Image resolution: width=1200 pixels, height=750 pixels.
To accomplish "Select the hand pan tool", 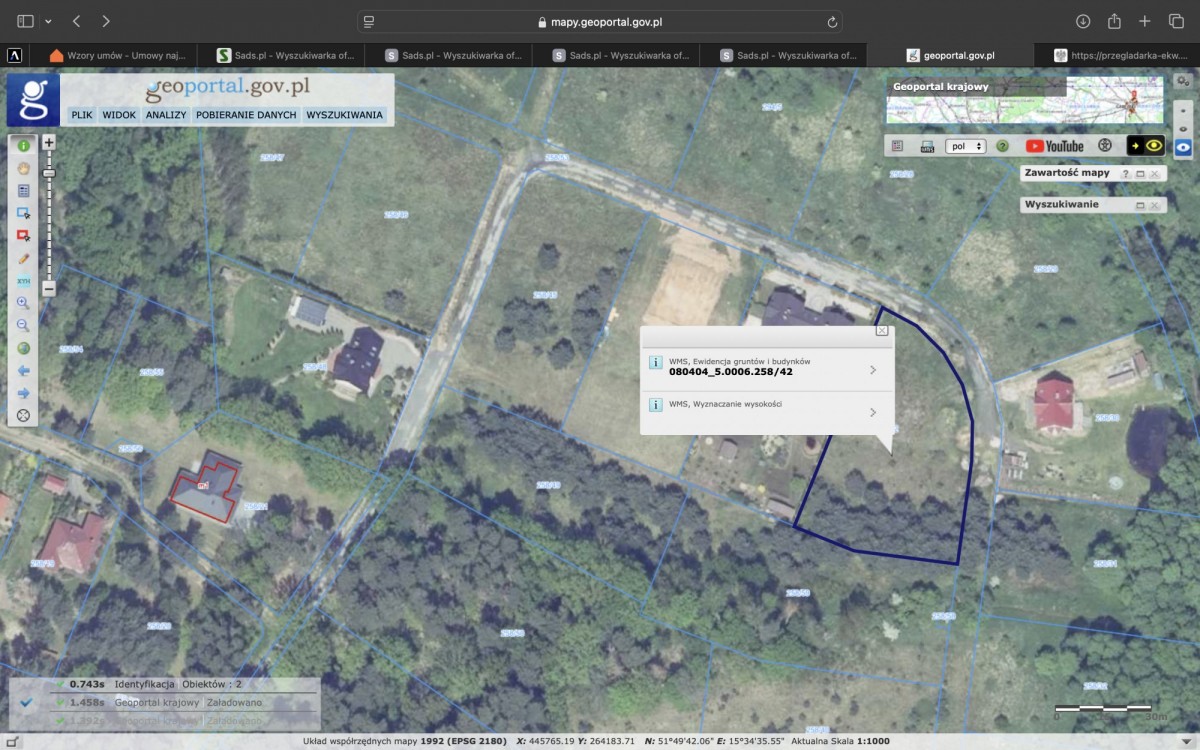I will (23, 168).
